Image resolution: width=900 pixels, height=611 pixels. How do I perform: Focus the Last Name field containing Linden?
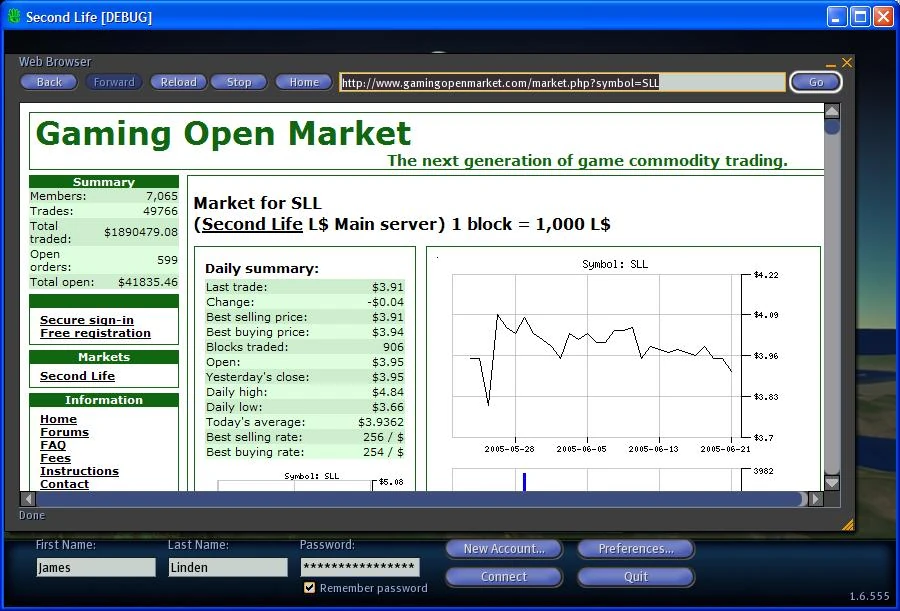pos(228,567)
